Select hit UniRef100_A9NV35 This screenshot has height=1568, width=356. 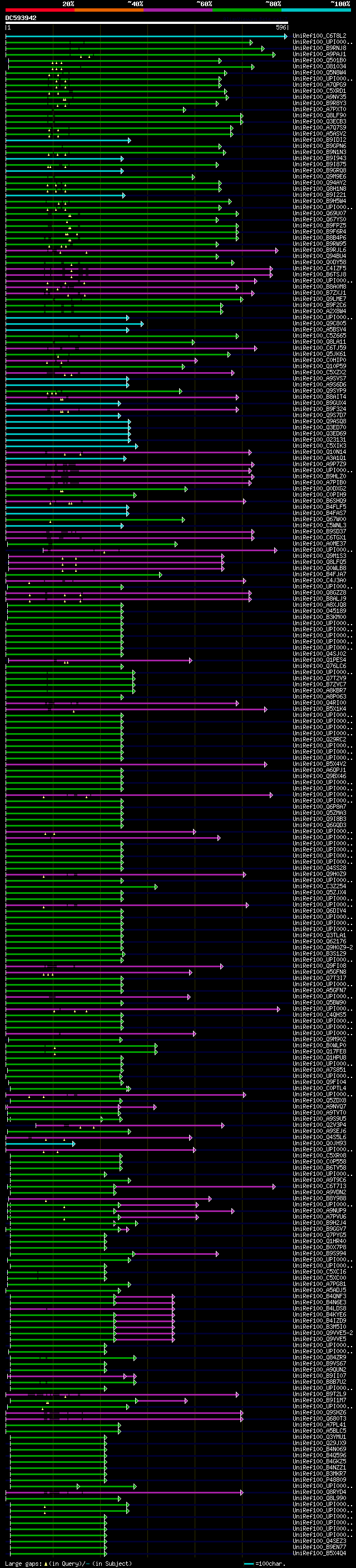pos(319,97)
